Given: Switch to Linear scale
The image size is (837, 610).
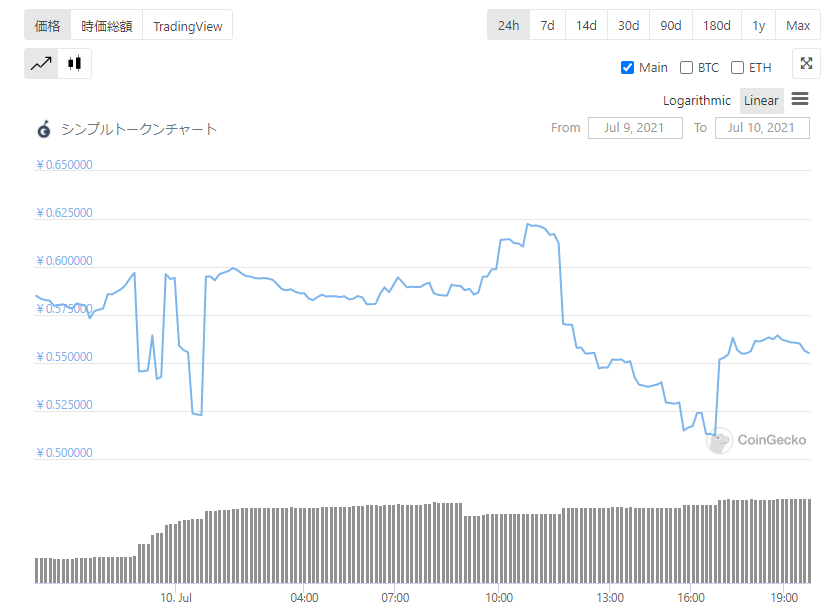Looking at the screenshot, I should click(761, 100).
